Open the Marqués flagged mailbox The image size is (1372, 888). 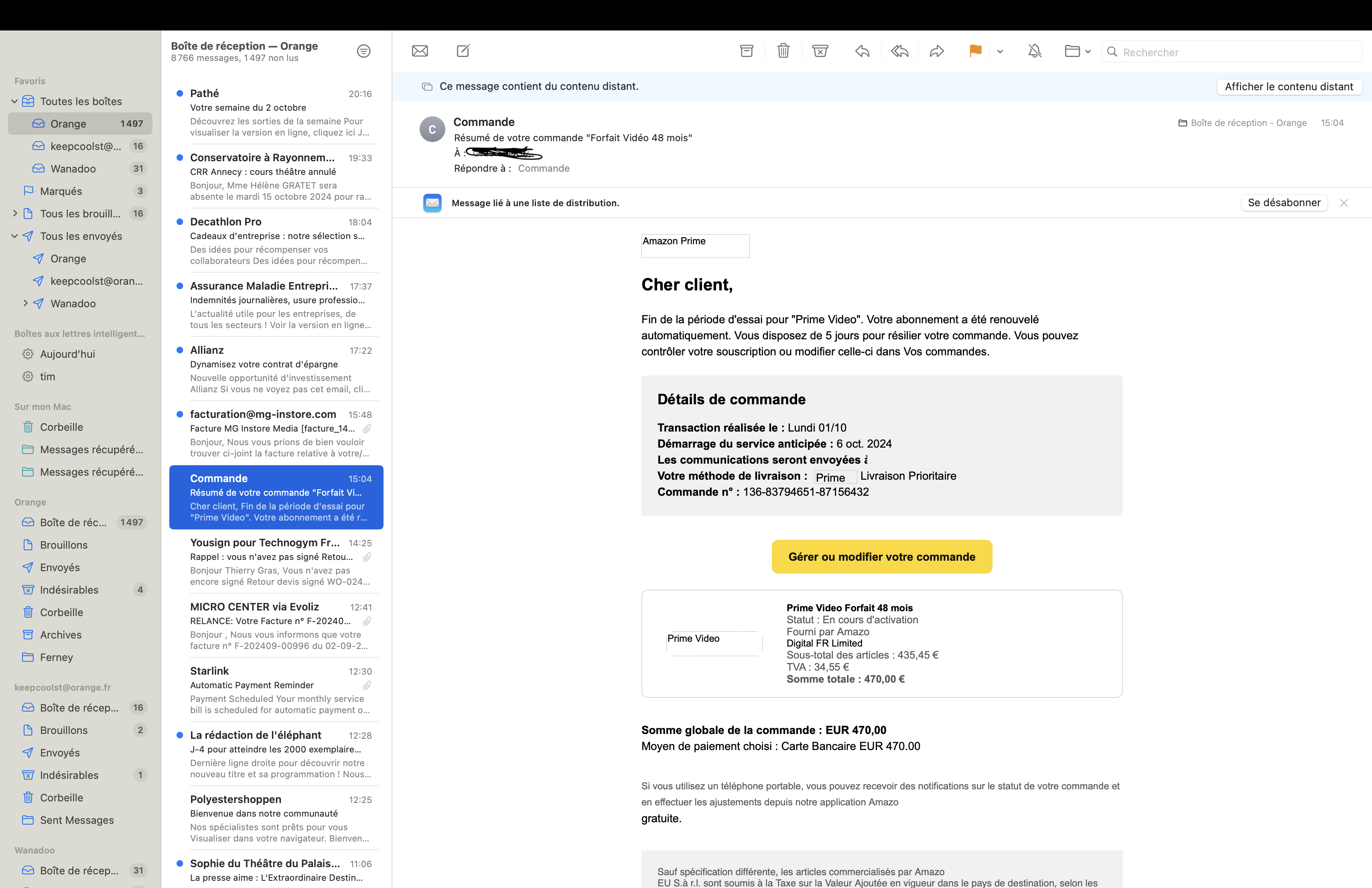80,191
